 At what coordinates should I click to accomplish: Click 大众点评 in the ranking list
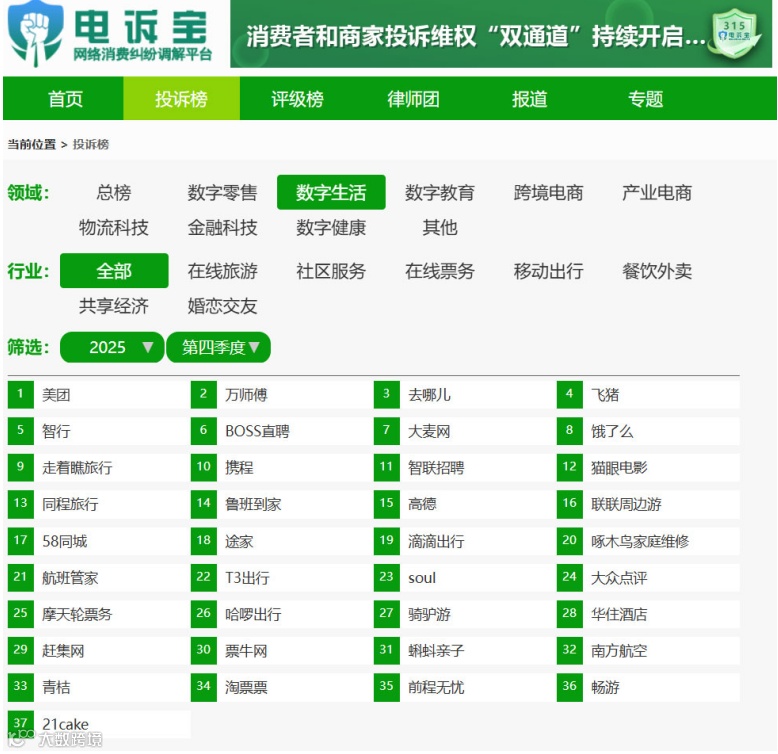coord(619,578)
